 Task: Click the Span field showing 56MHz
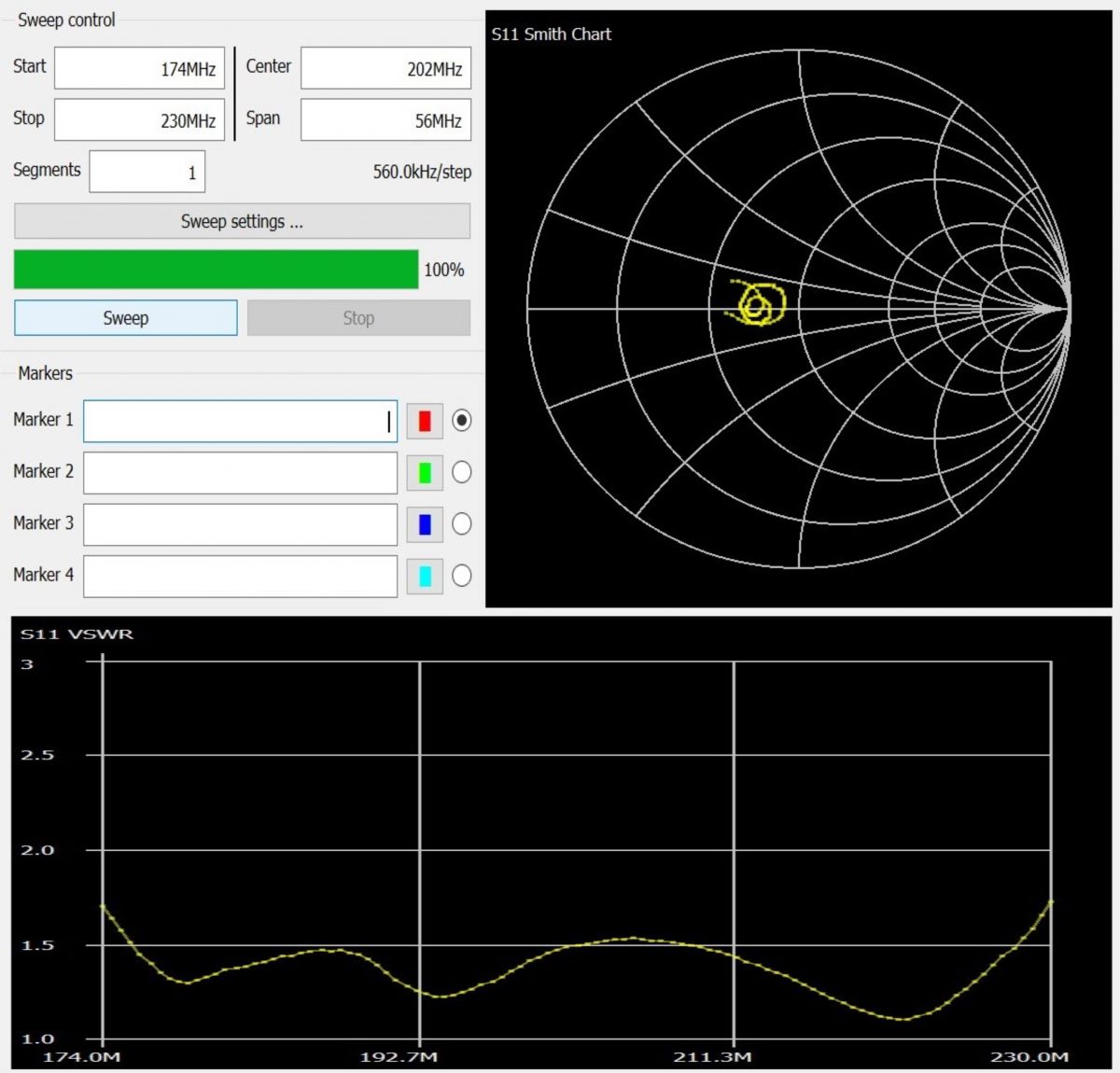[385, 119]
